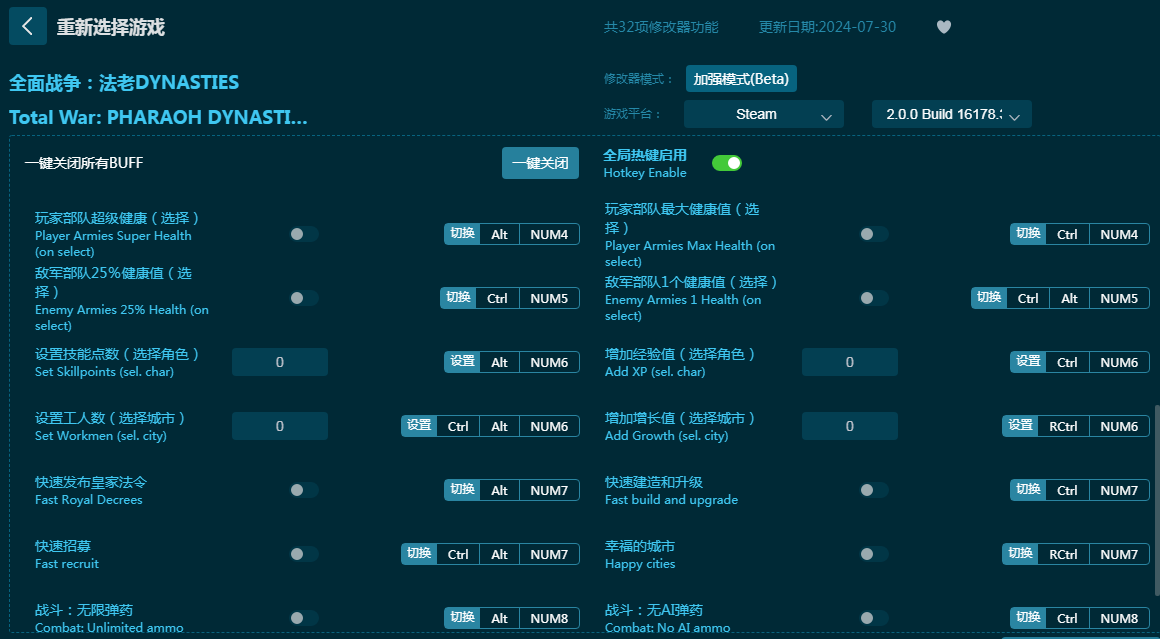Image resolution: width=1160 pixels, height=639 pixels.
Task: Click 设置 button for Set Skillpoints
Action: point(462,362)
